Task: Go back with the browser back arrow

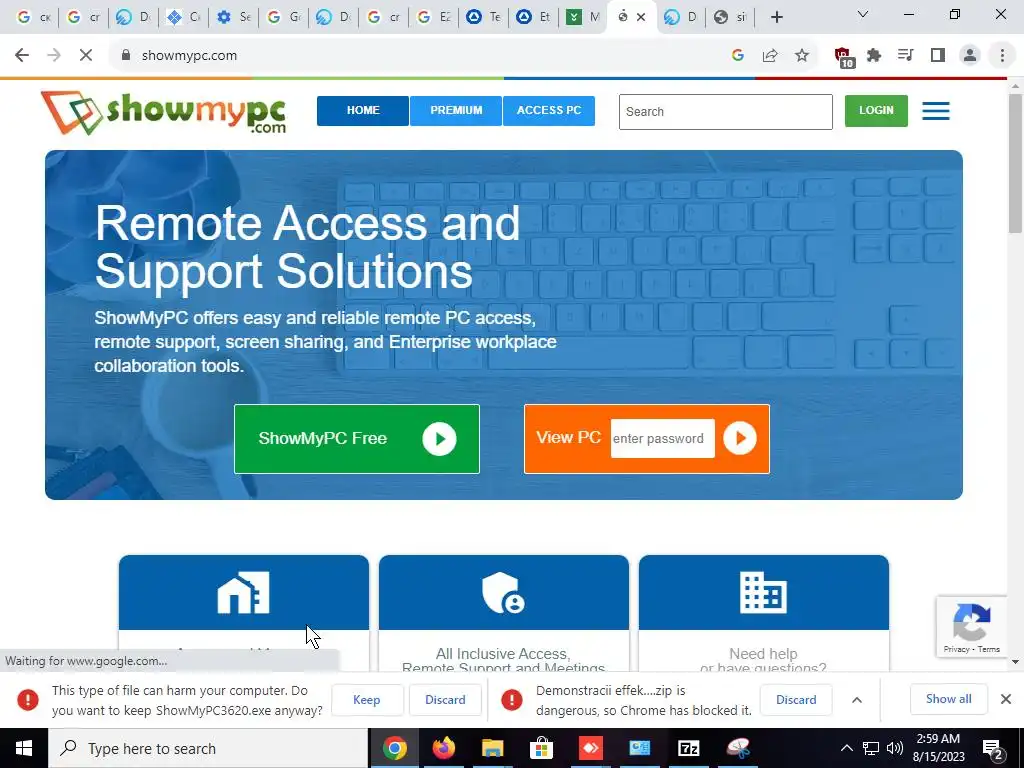Action: pos(22,56)
